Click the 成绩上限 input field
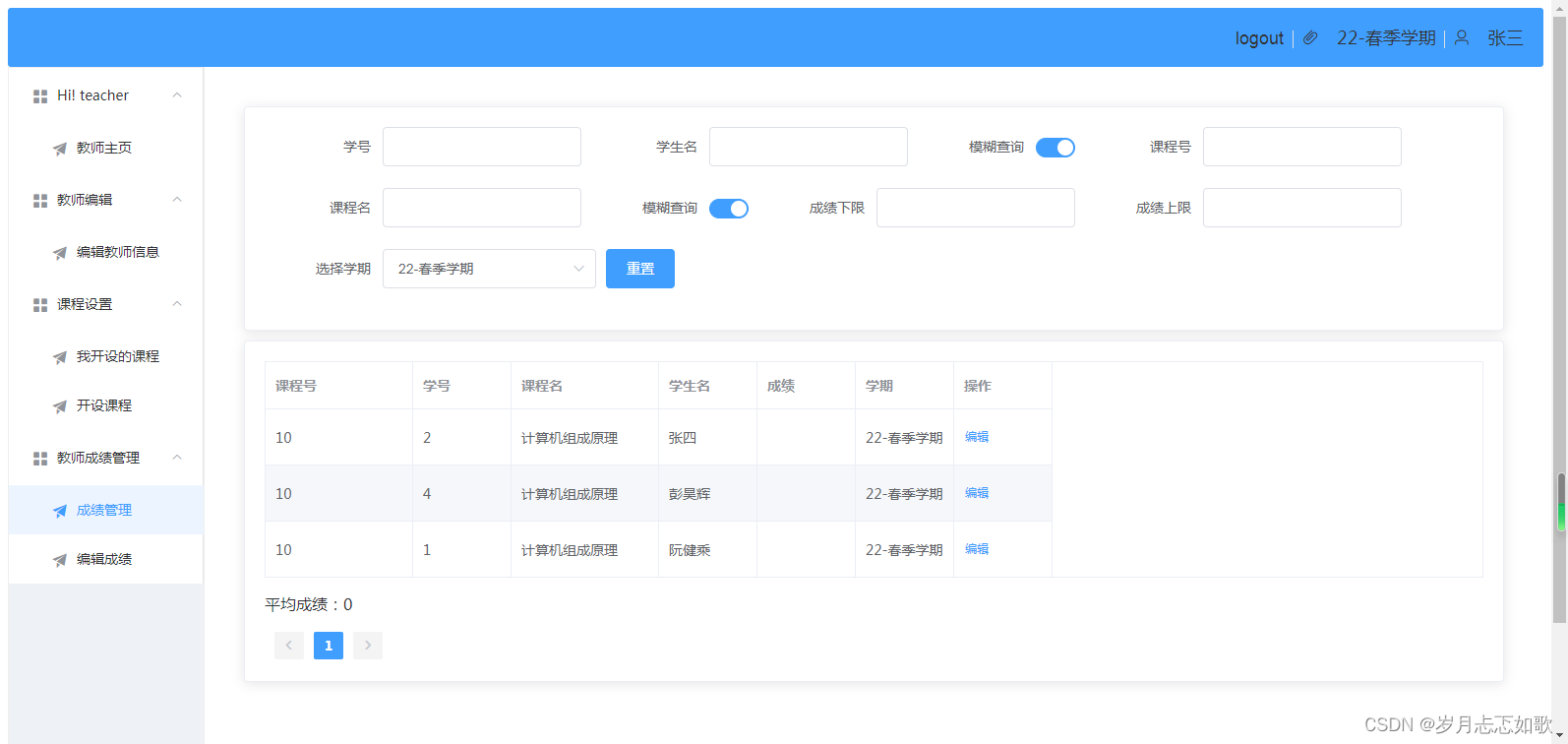Screen dimensions: 1568x744 click(1302, 208)
